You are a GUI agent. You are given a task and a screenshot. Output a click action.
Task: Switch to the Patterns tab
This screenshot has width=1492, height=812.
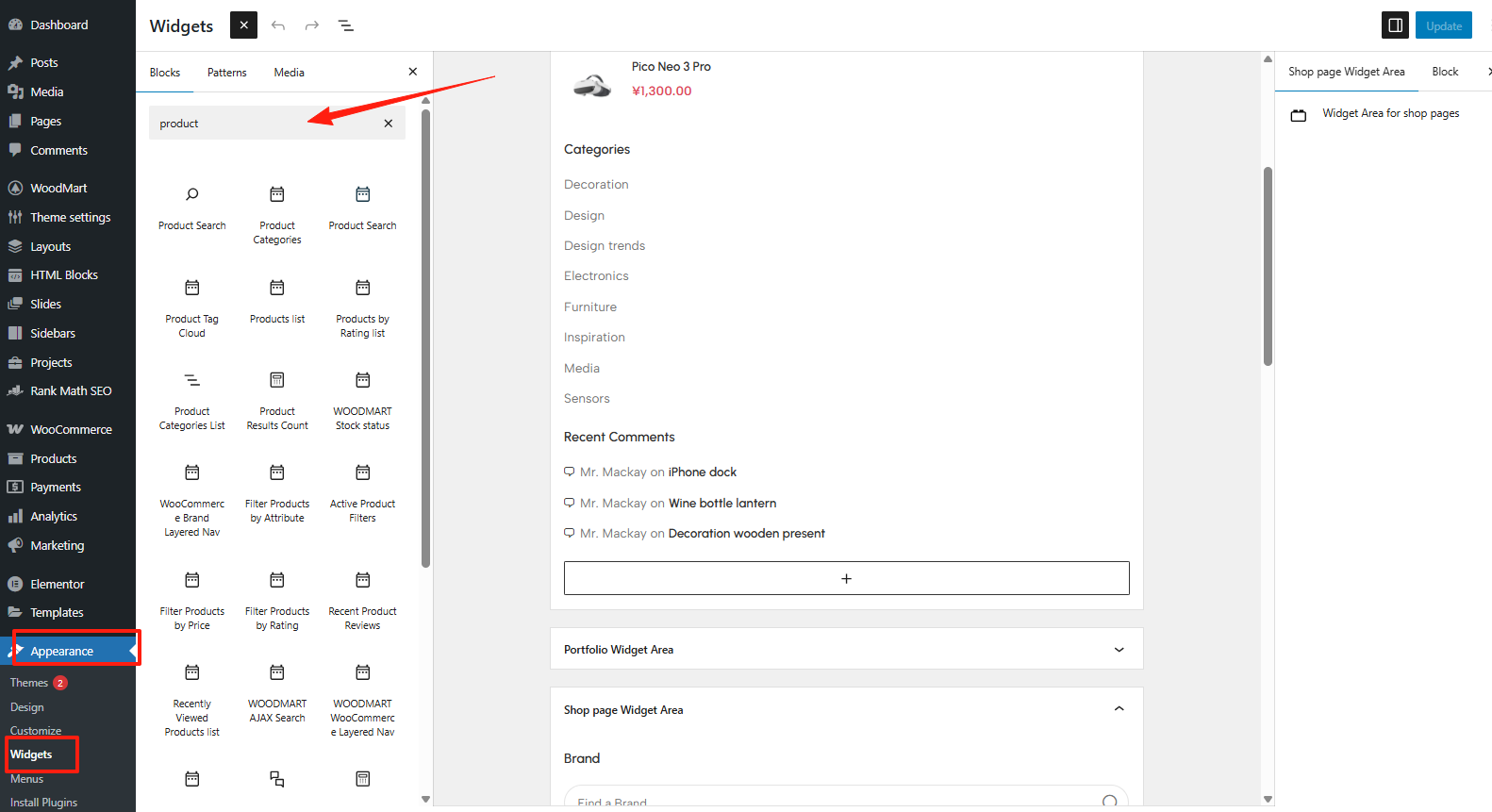coord(227,73)
